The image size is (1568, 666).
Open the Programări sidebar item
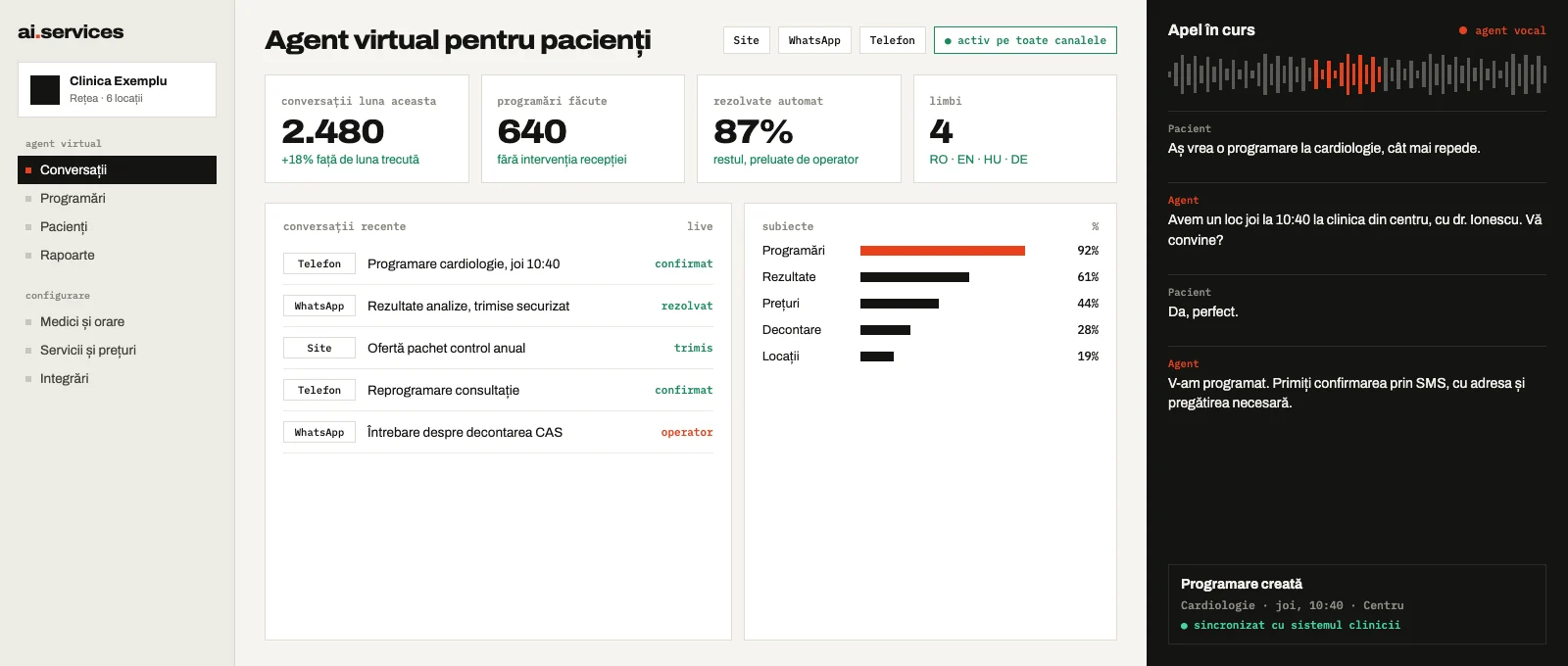117,198
